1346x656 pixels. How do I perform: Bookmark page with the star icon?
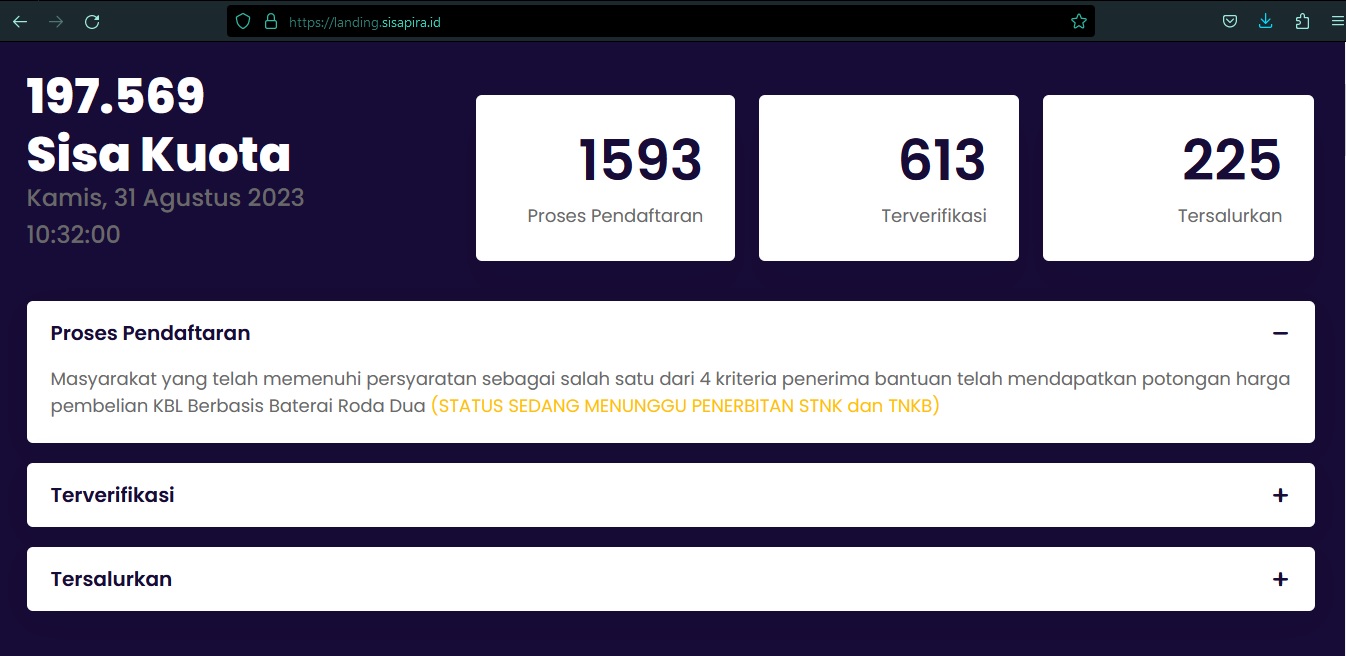coord(1078,21)
